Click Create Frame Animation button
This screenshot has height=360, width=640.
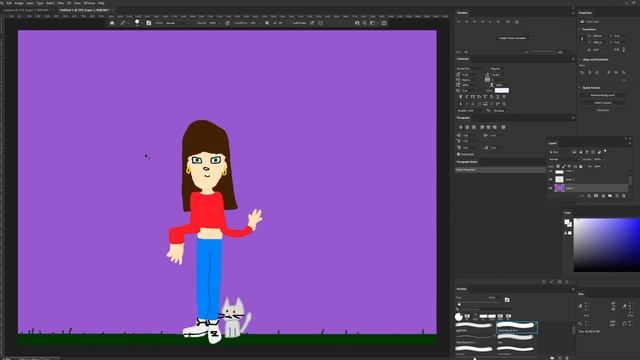[x=512, y=38]
